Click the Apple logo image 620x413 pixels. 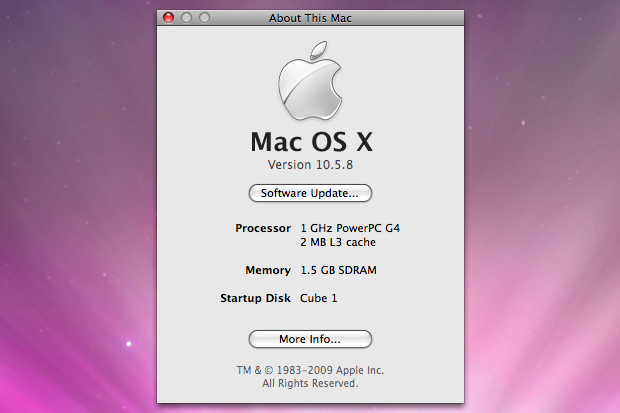point(310,80)
